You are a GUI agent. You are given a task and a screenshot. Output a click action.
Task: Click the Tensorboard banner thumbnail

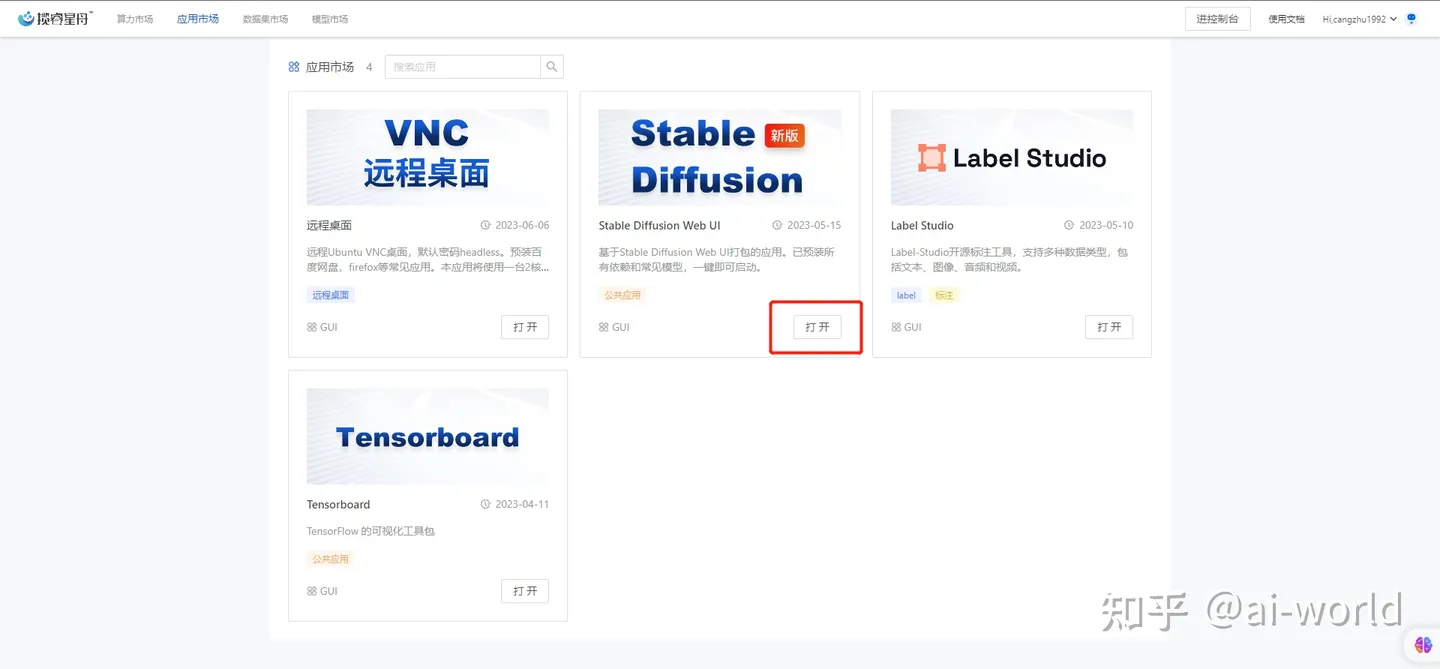(428, 436)
